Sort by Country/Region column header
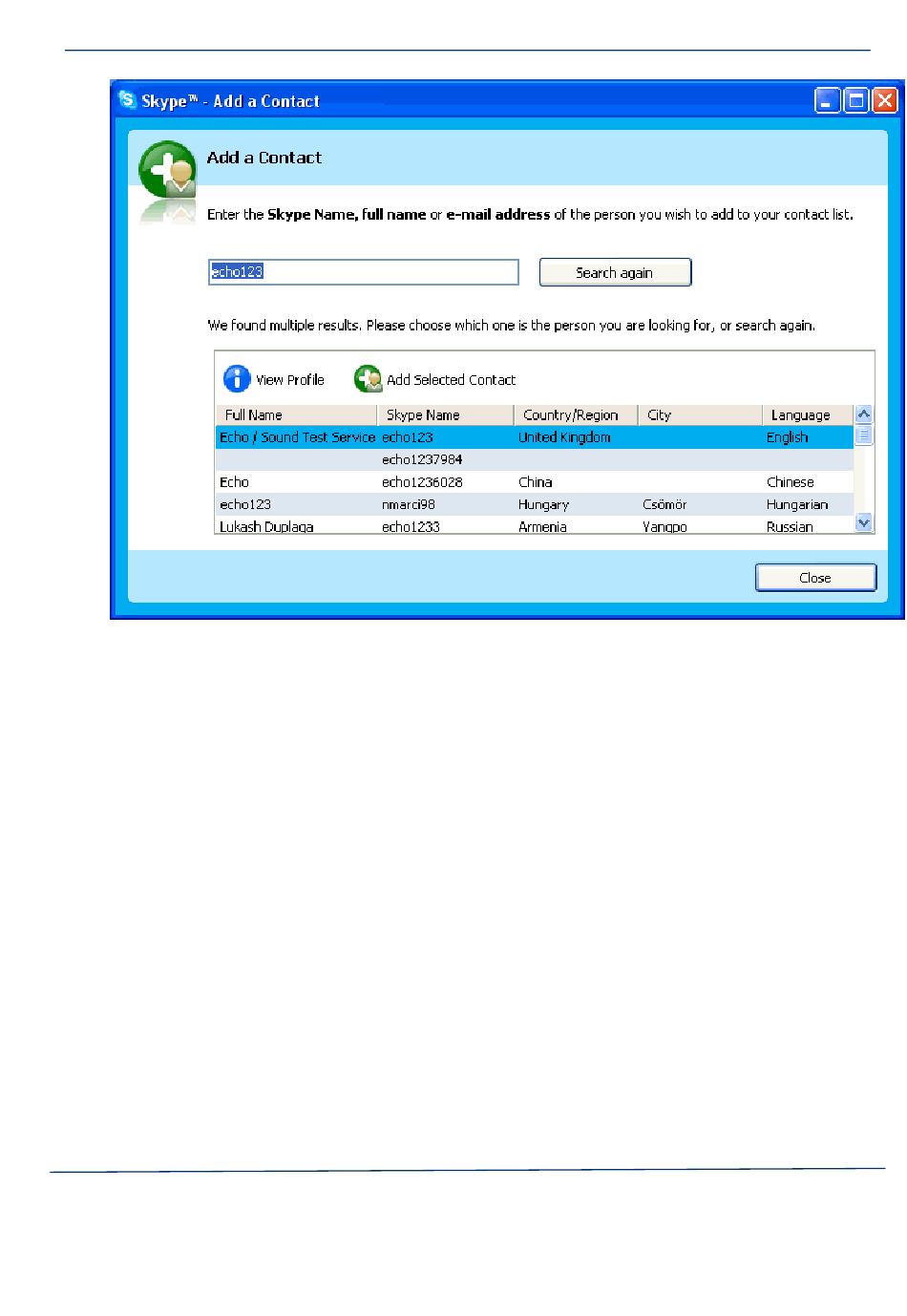Screen dimensions: 907x1316 [x=576, y=415]
